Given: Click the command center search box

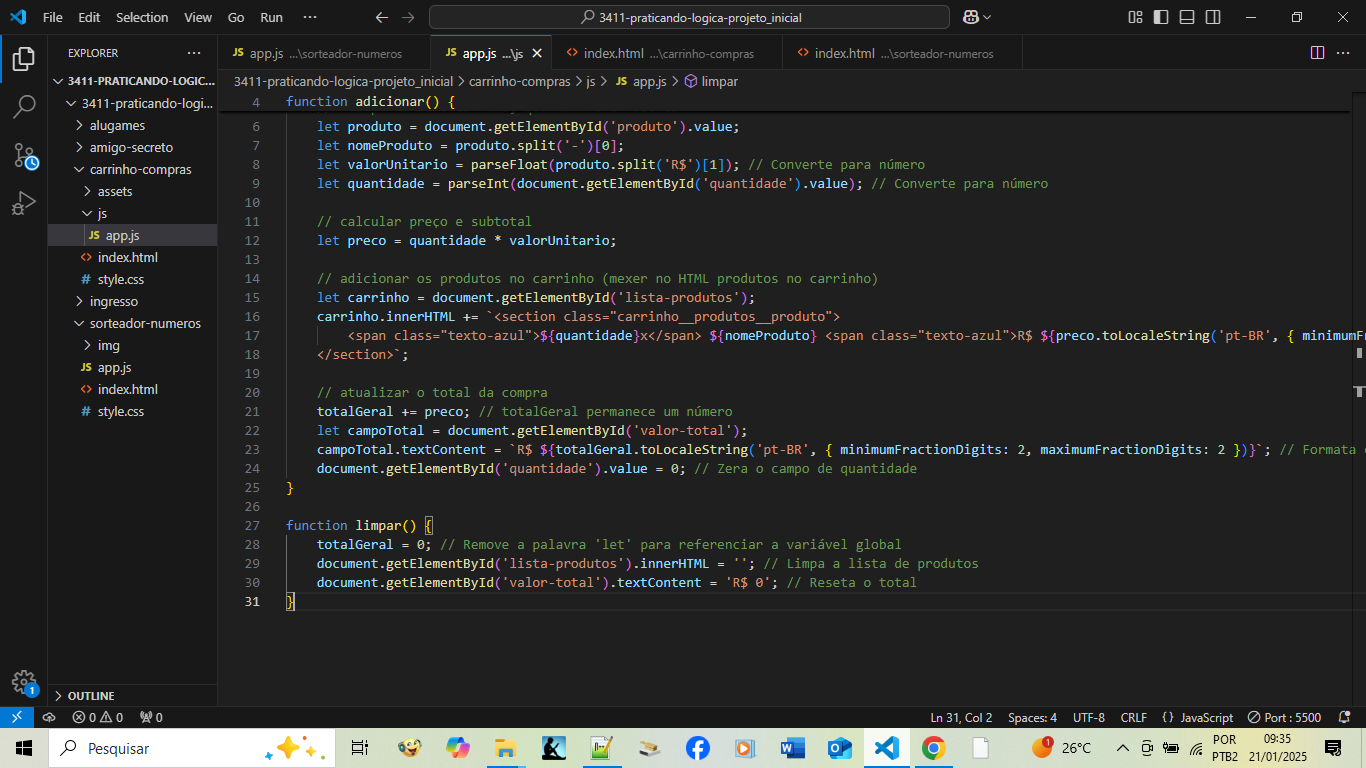Looking at the screenshot, I should [689, 17].
